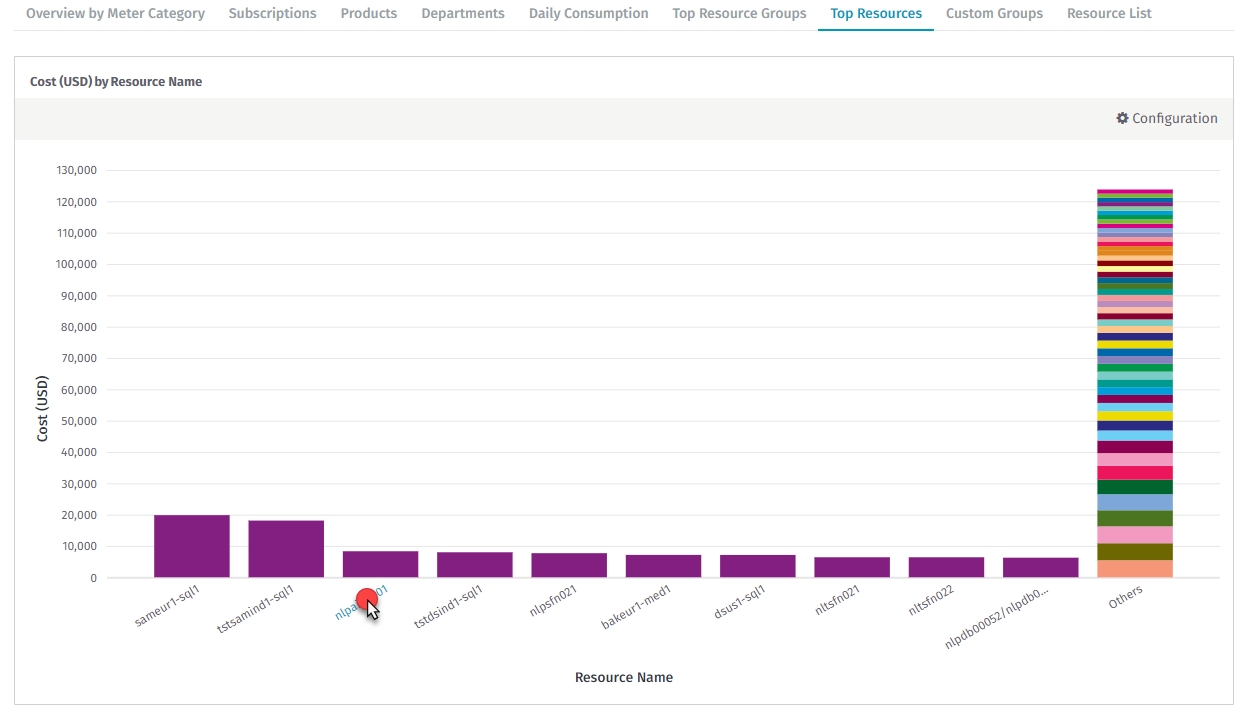Select bottom salmon segment of Others bar
The height and width of the screenshot is (711, 1245).
1134,569
